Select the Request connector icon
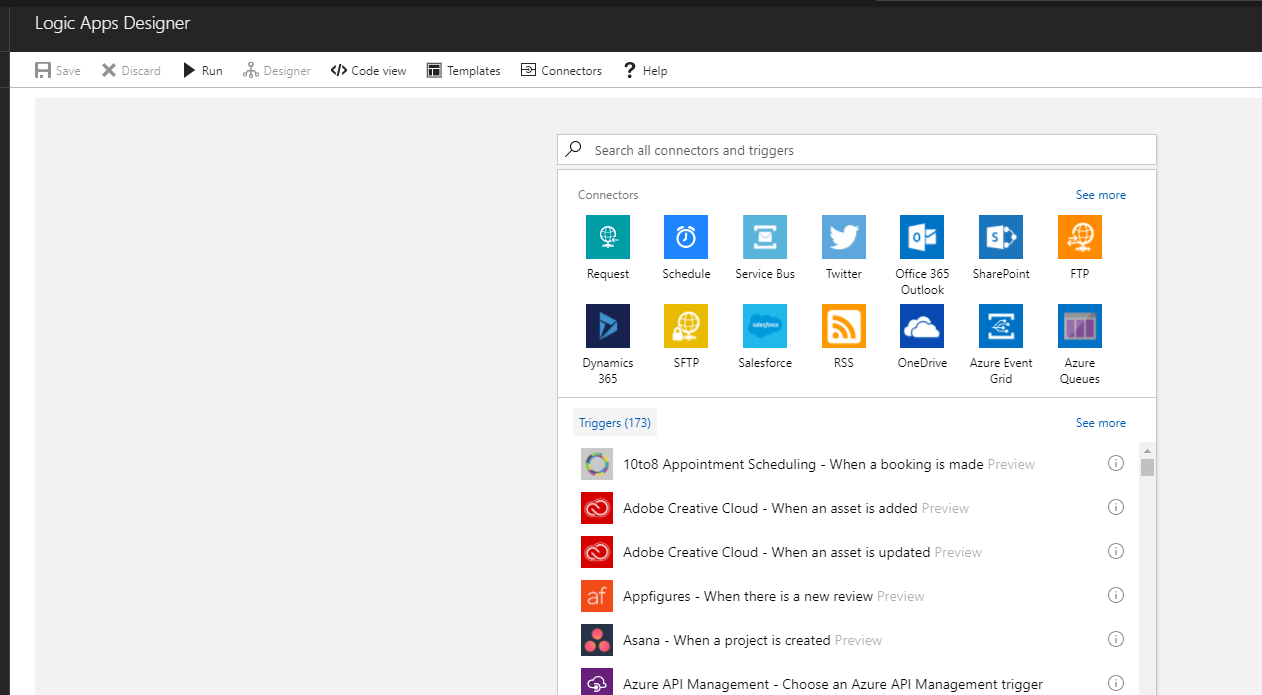This screenshot has width=1262, height=695. (x=608, y=237)
